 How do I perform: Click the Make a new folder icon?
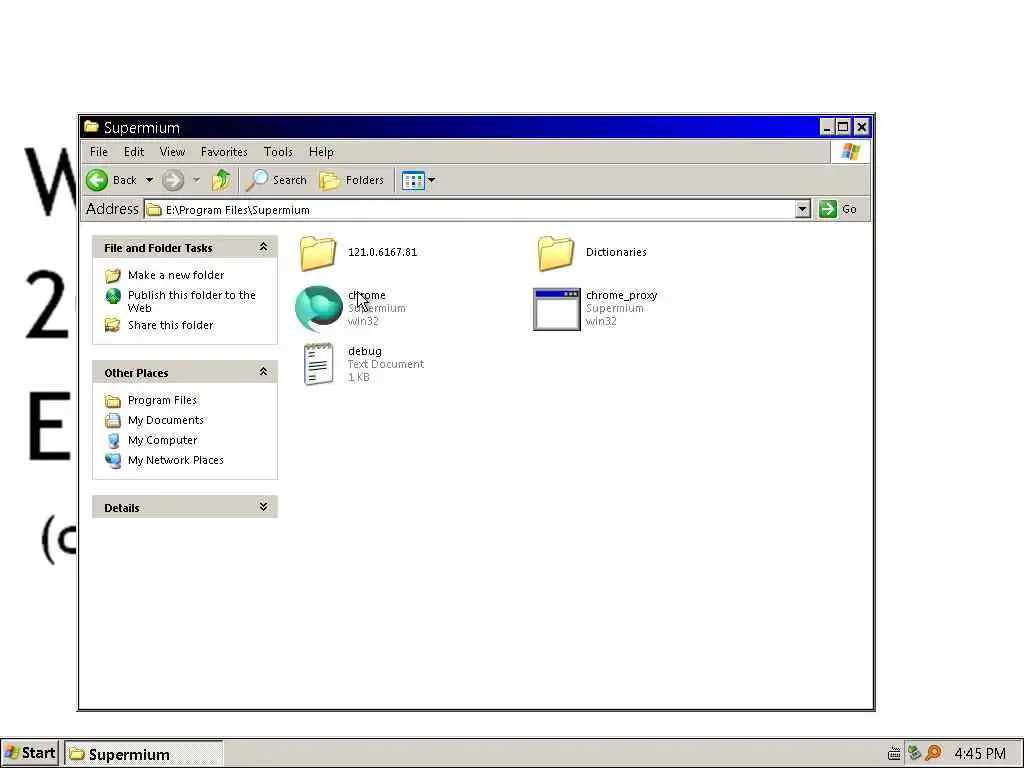(113, 276)
